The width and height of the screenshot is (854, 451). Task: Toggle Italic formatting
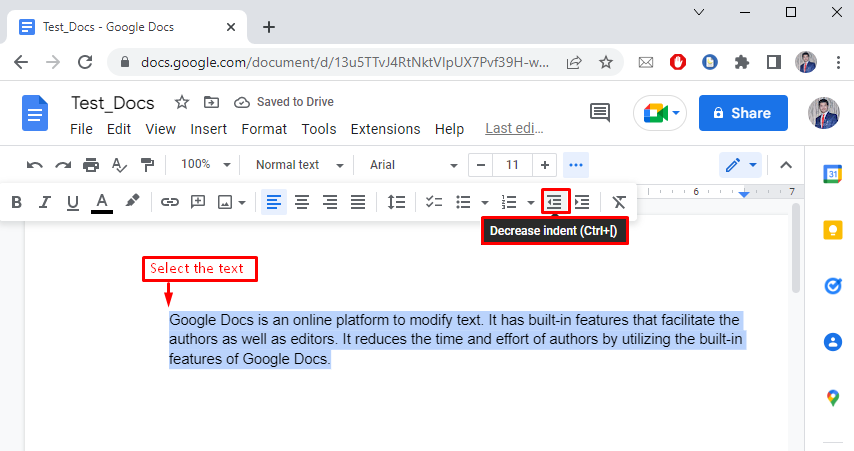tap(45, 202)
